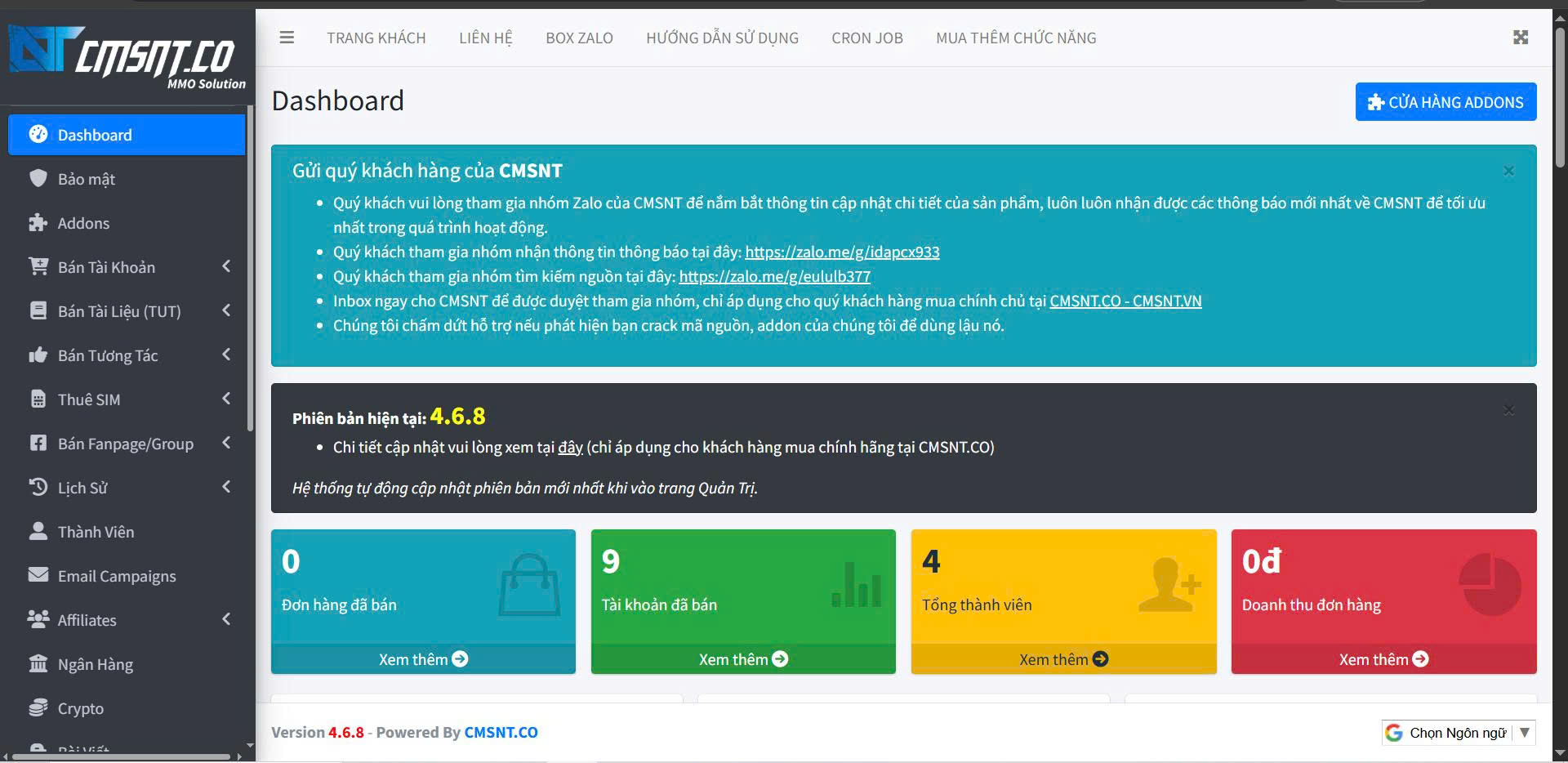Open the Chọn Ngôn ngữ language dropdown
The image size is (1568, 763).
pos(1459,733)
